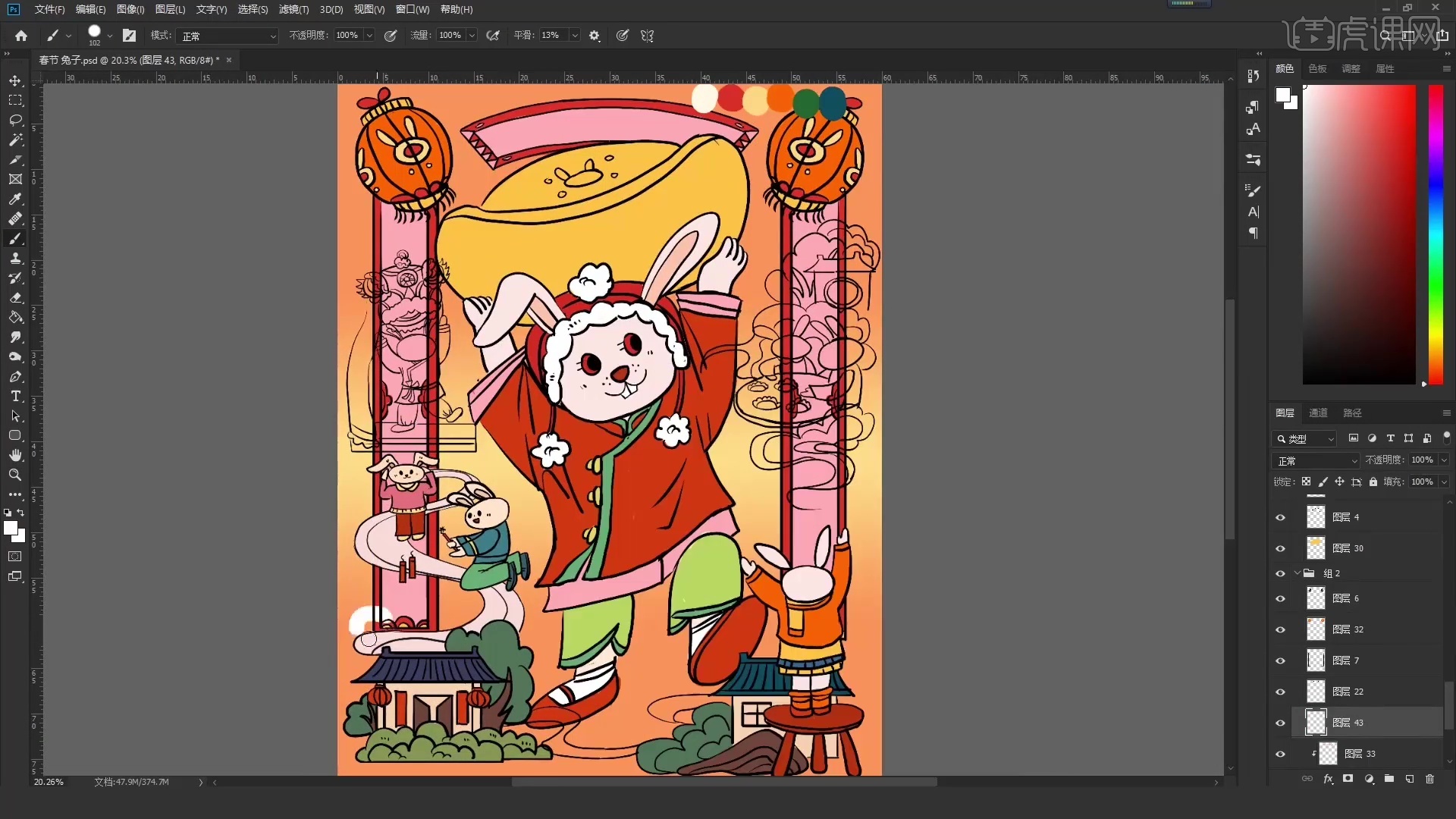The height and width of the screenshot is (819, 1456).
Task: Select layer 图层 22 thumbnail
Action: [1316, 692]
